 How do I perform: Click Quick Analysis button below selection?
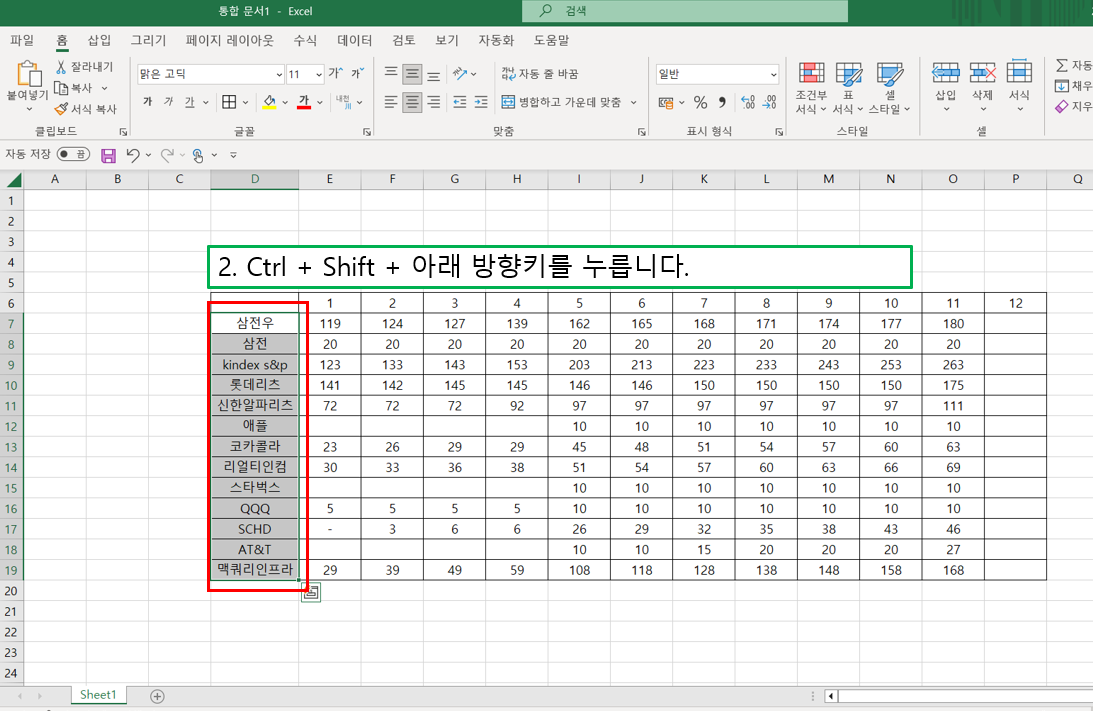(x=311, y=592)
